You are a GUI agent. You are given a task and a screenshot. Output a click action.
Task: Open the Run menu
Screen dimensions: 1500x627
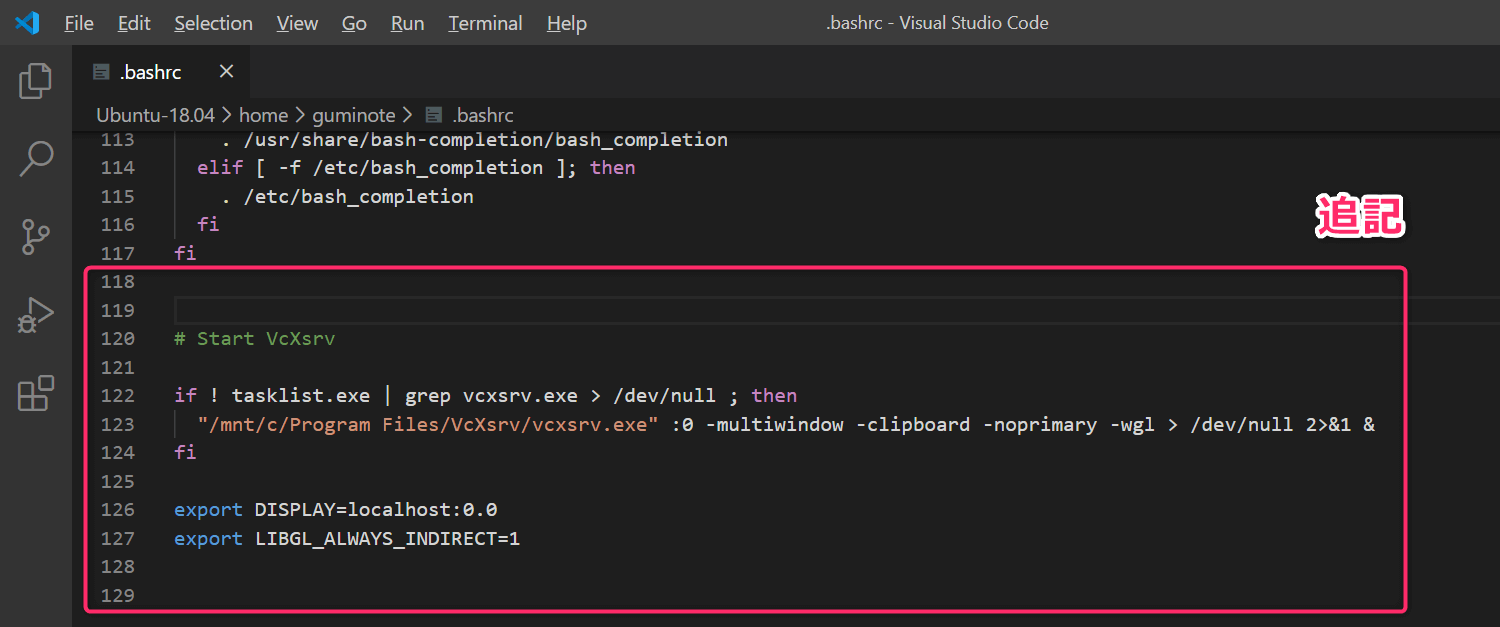point(407,23)
